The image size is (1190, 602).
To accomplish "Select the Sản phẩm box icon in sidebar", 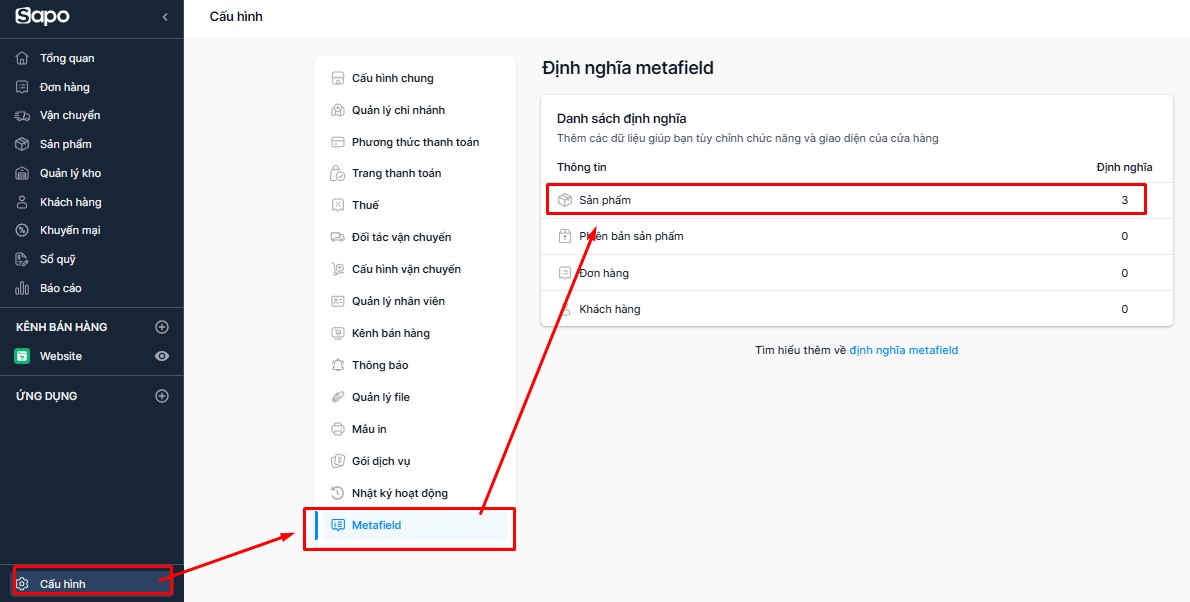I will pyautogui.click(x=23, y=144).
